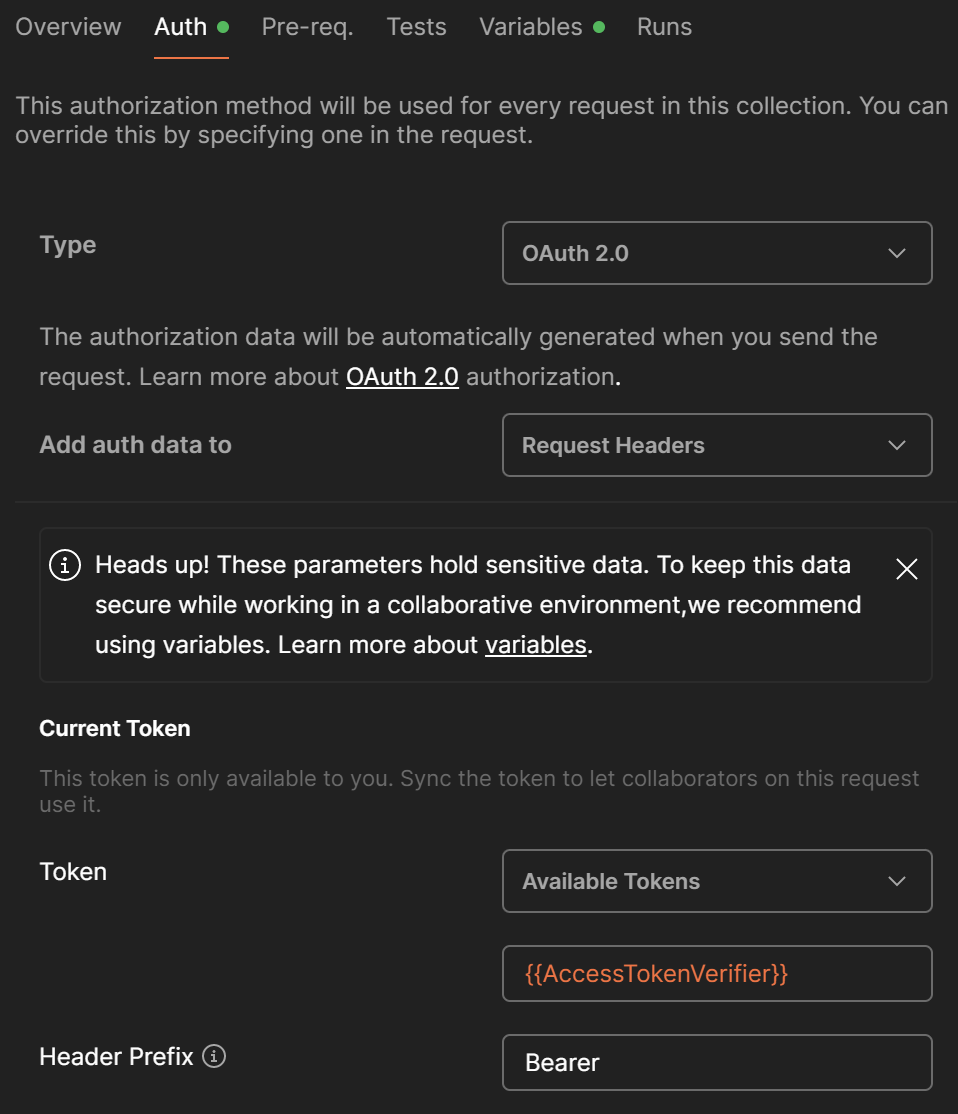Open the Available Tokens dropdown
The image size is (958, 1114).
click(x=716, y=881)
